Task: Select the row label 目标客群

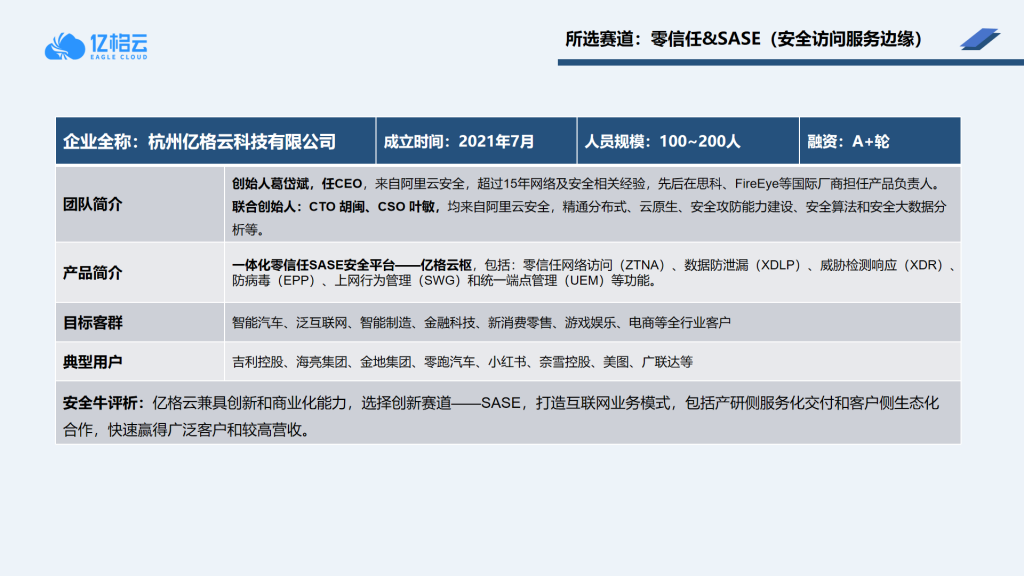Action: 92,323
